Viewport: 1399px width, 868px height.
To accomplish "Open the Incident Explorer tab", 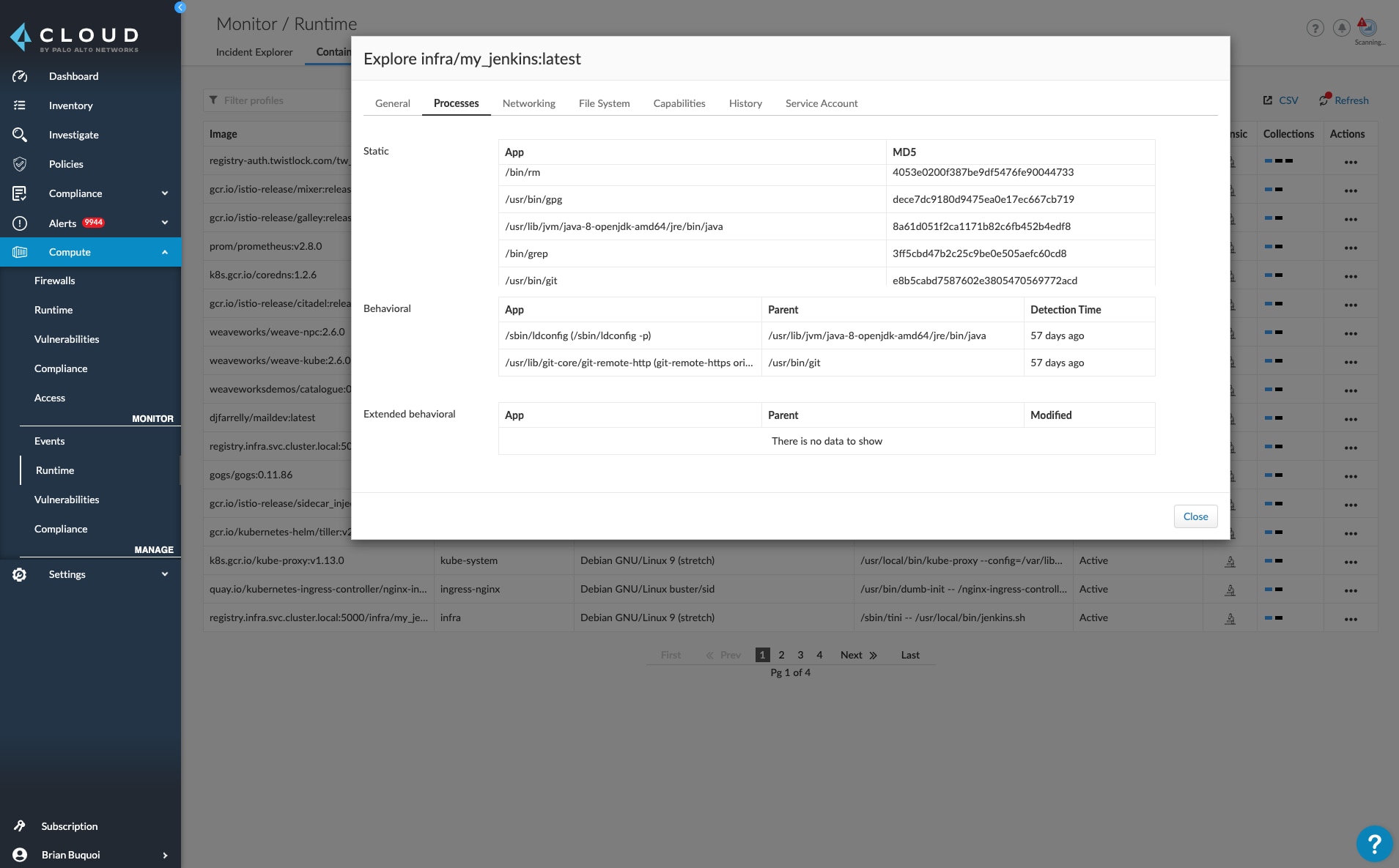I will (x=254, y=52).
